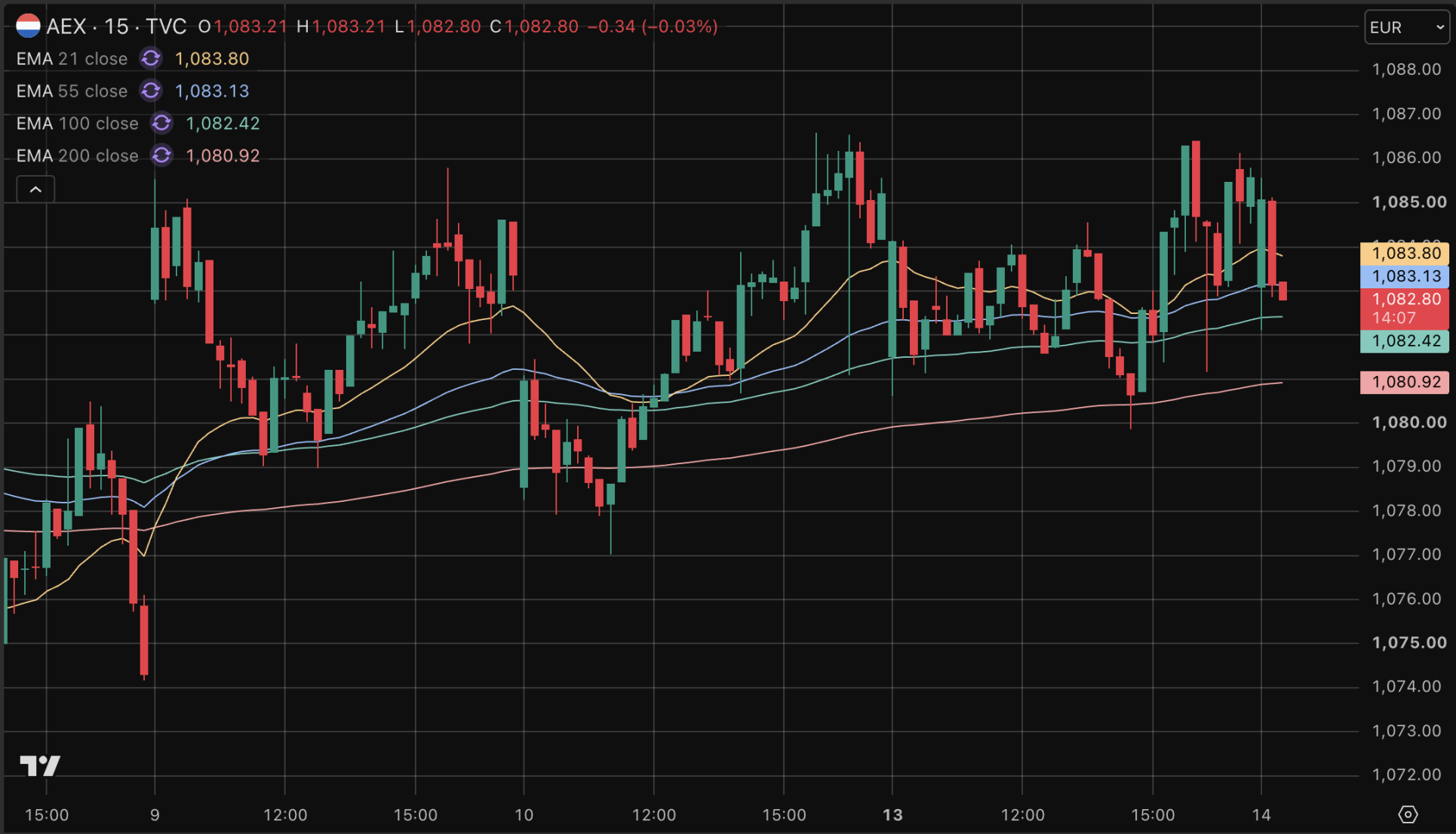The image size is (1456, 834).
Task: Click the EMA 200 refresh indicator icon
Action: (x=161, y=156)
